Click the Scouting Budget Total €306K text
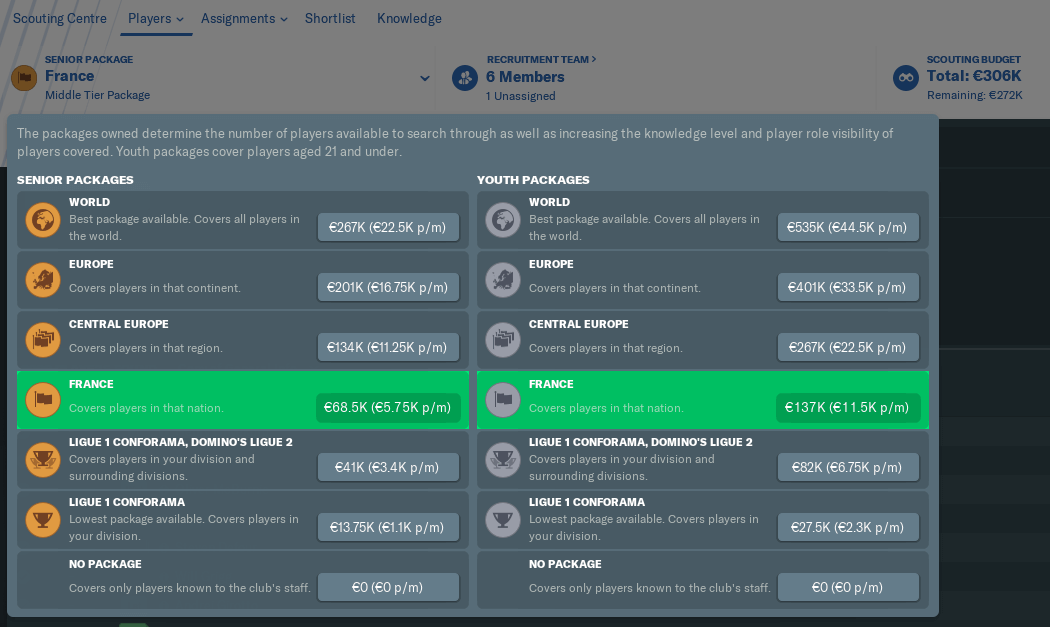This screenshot has width=1050, height=627. click(974, 76)
